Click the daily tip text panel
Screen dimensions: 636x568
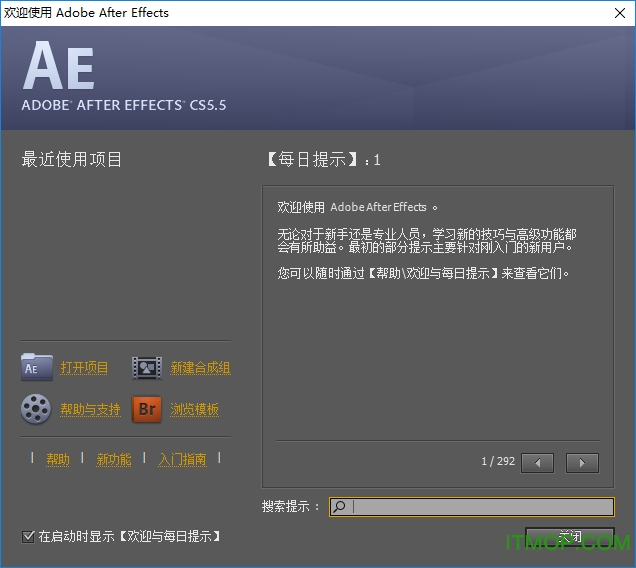tap(437, 310)
